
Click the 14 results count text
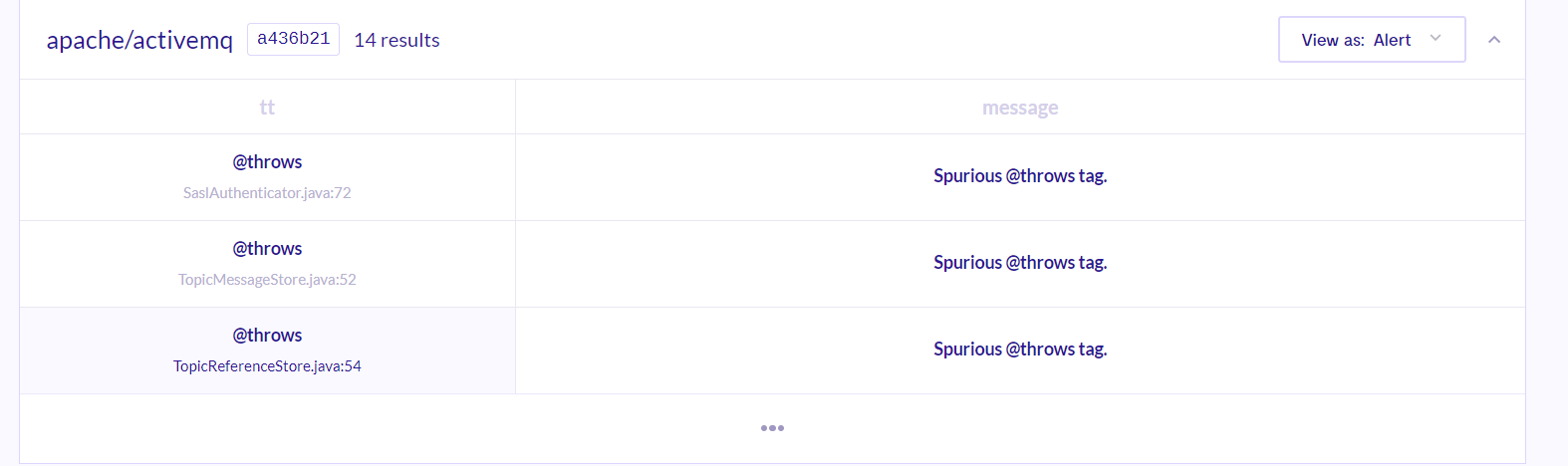pos(396,40)
